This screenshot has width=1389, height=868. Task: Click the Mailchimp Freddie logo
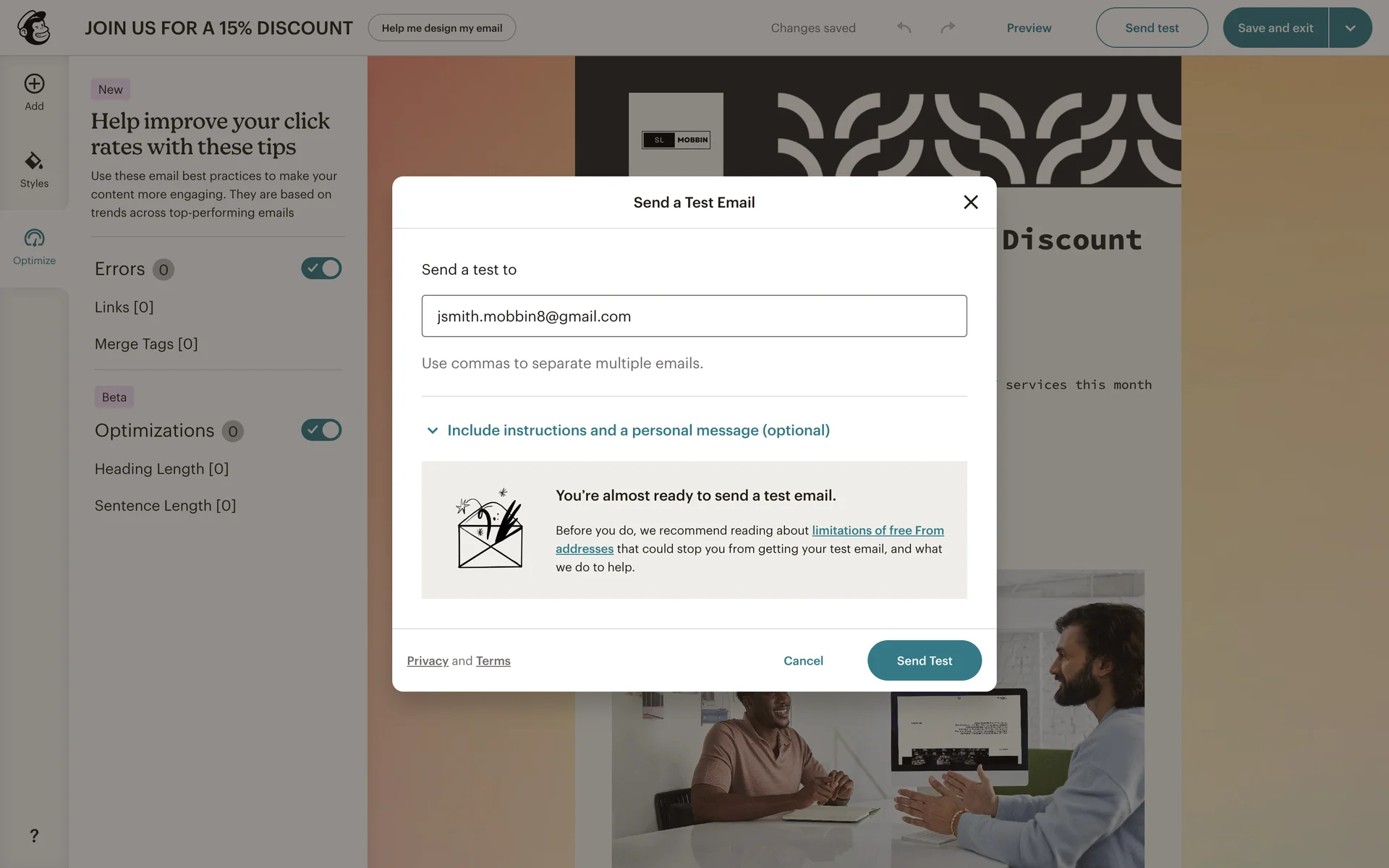[x=34, y=27]
